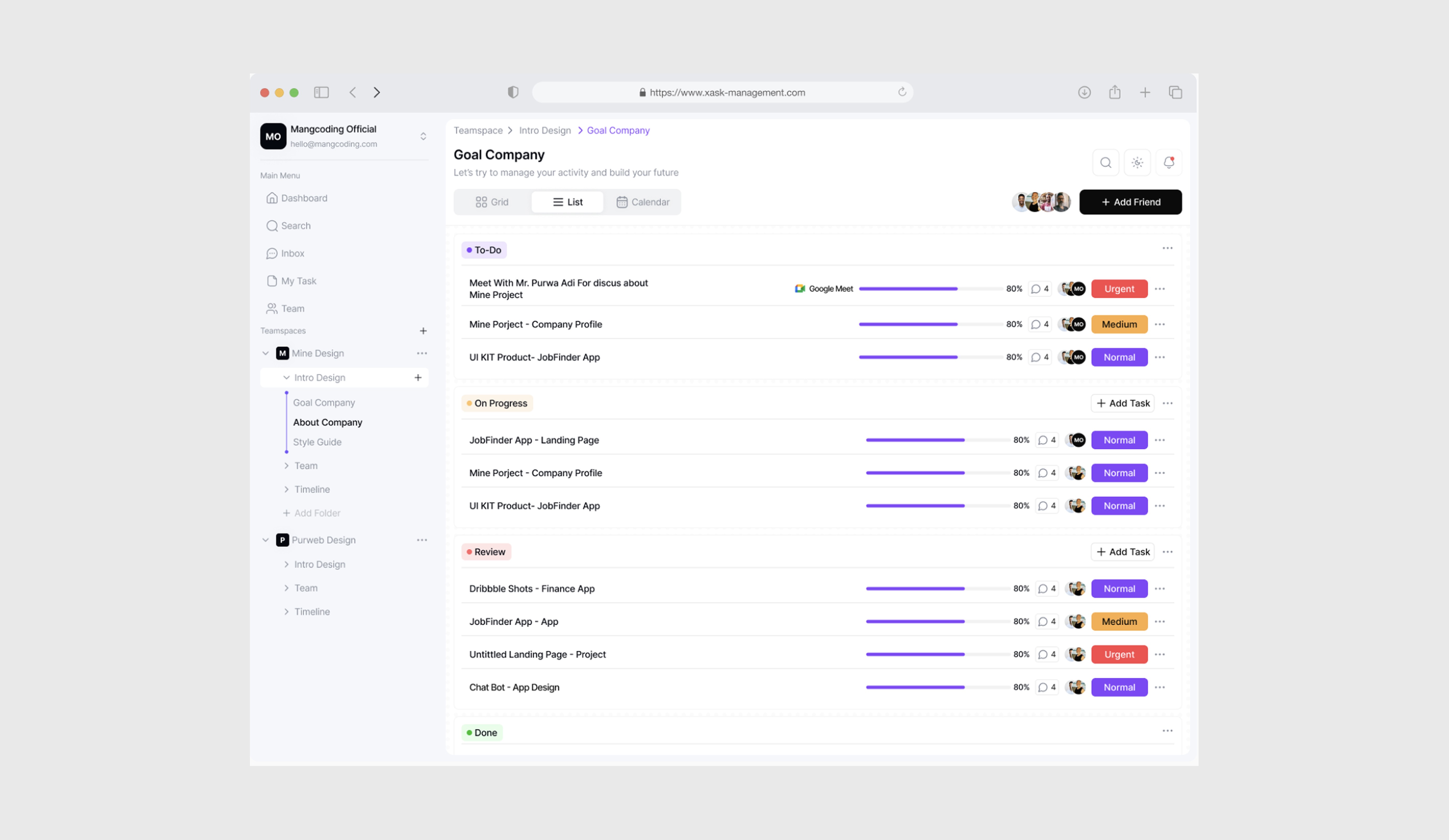Open the About Company page in sidebar
The height and width of the screenshot is (840, 1449).
[x=328, y=423]
